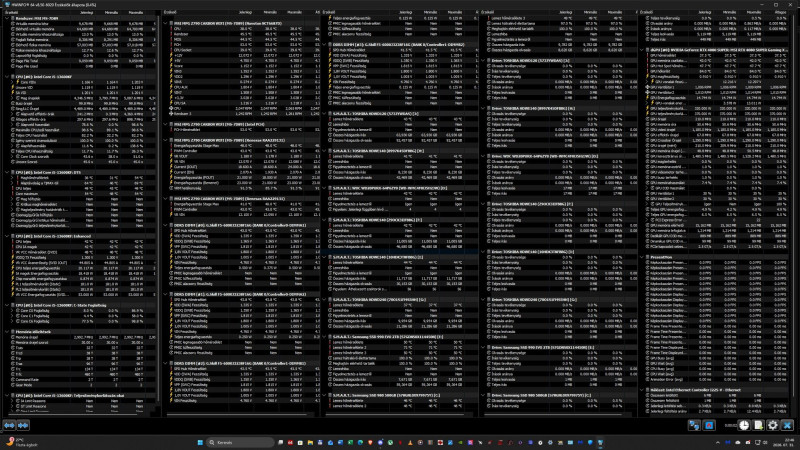Click the expand-columns left-right arrows icon

point(9,425)
